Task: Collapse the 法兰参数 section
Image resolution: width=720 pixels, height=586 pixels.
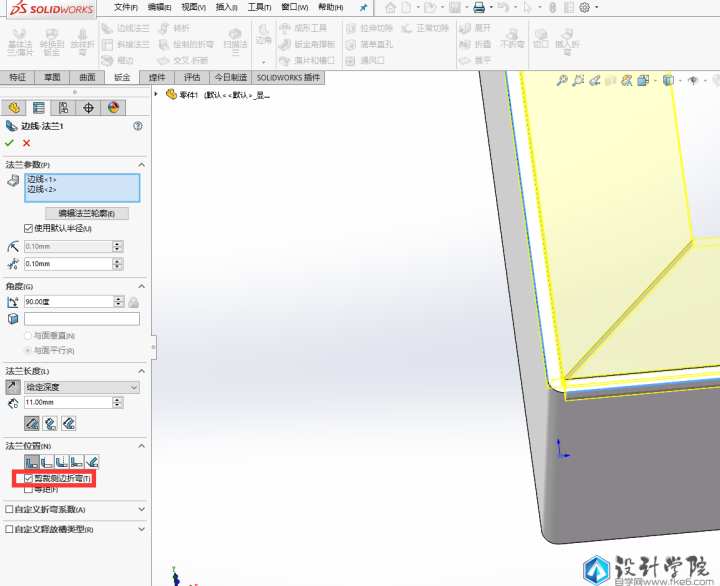Action: pyautogui.click(x=141, y=164)
